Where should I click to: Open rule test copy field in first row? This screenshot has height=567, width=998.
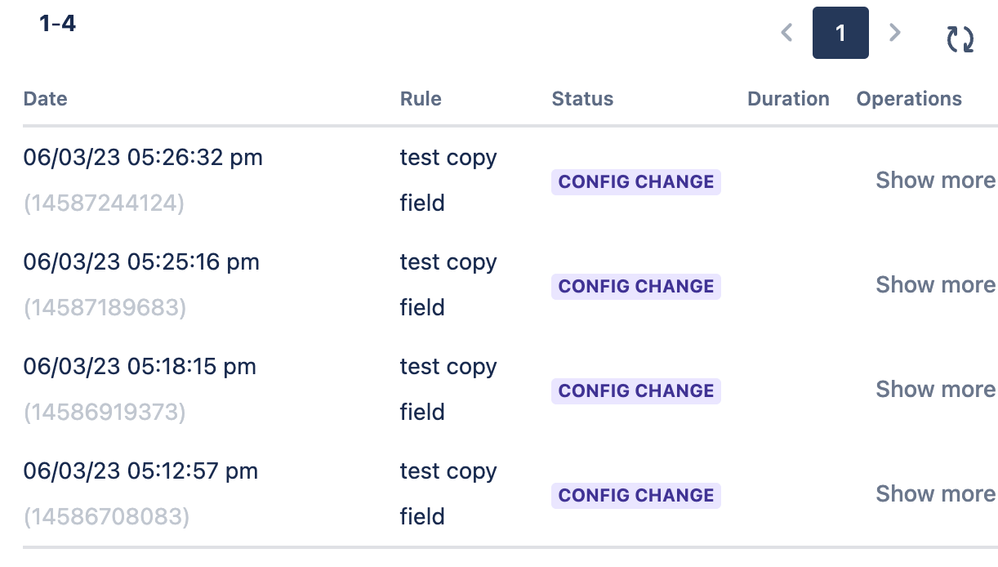coord(448,180)
